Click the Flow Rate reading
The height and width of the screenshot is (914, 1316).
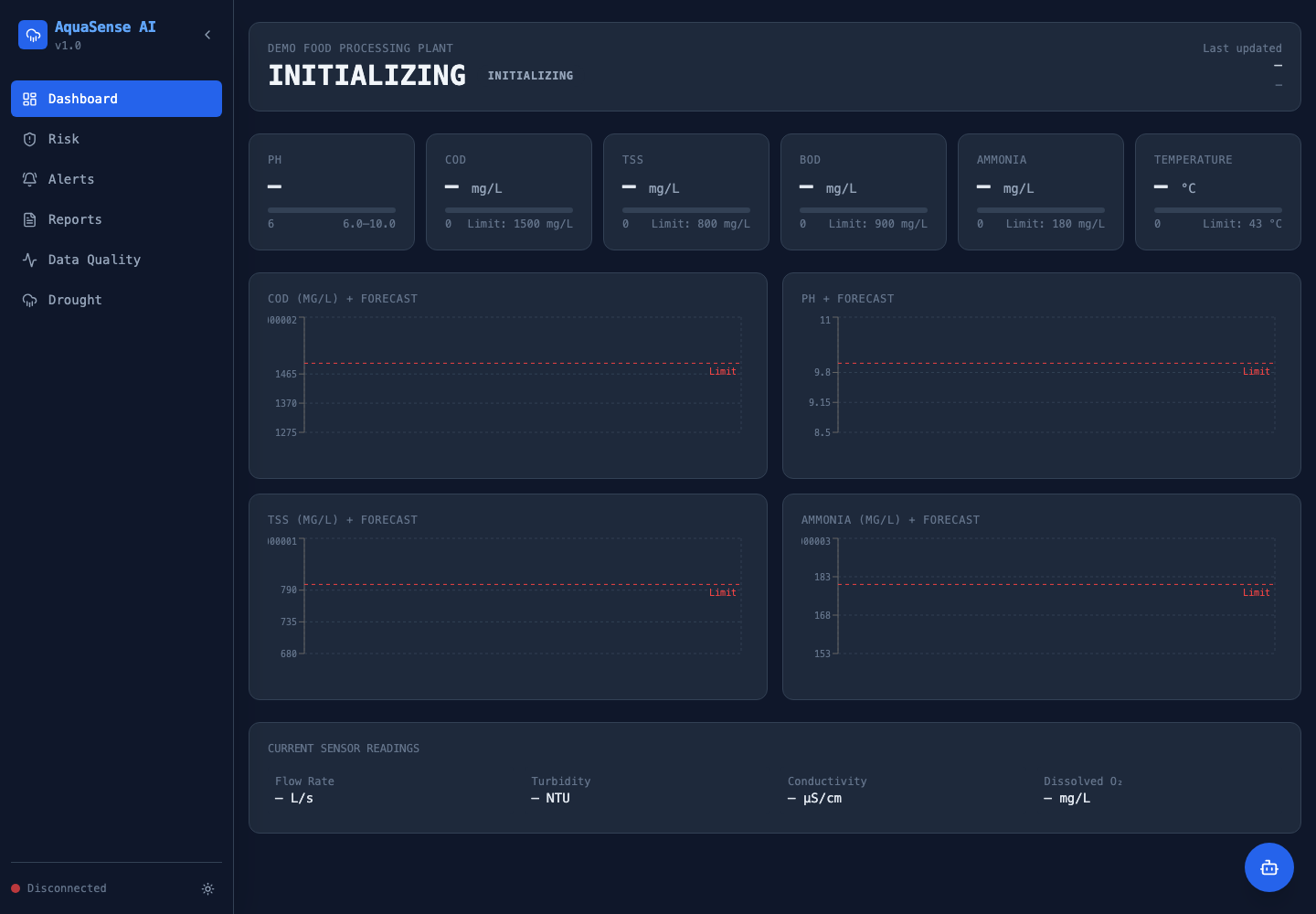point(304,790)
